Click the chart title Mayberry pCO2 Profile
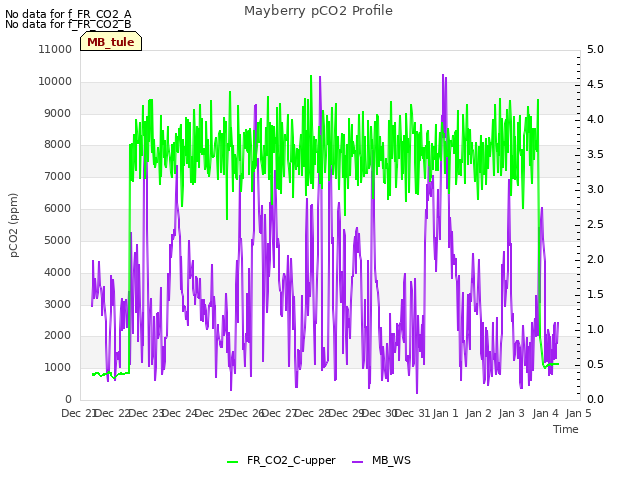 pyautogui.click(x=318, y=11)
